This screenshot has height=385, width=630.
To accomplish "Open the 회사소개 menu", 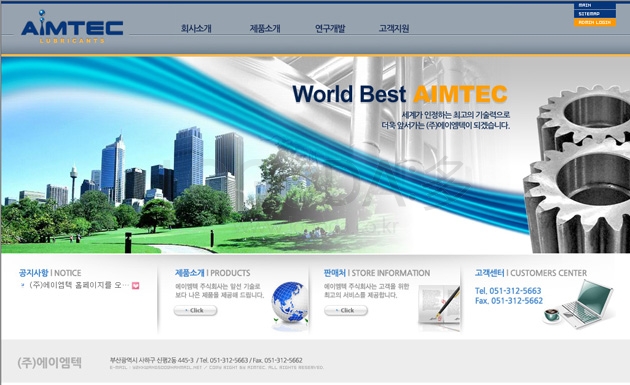I will coord(196,29).
